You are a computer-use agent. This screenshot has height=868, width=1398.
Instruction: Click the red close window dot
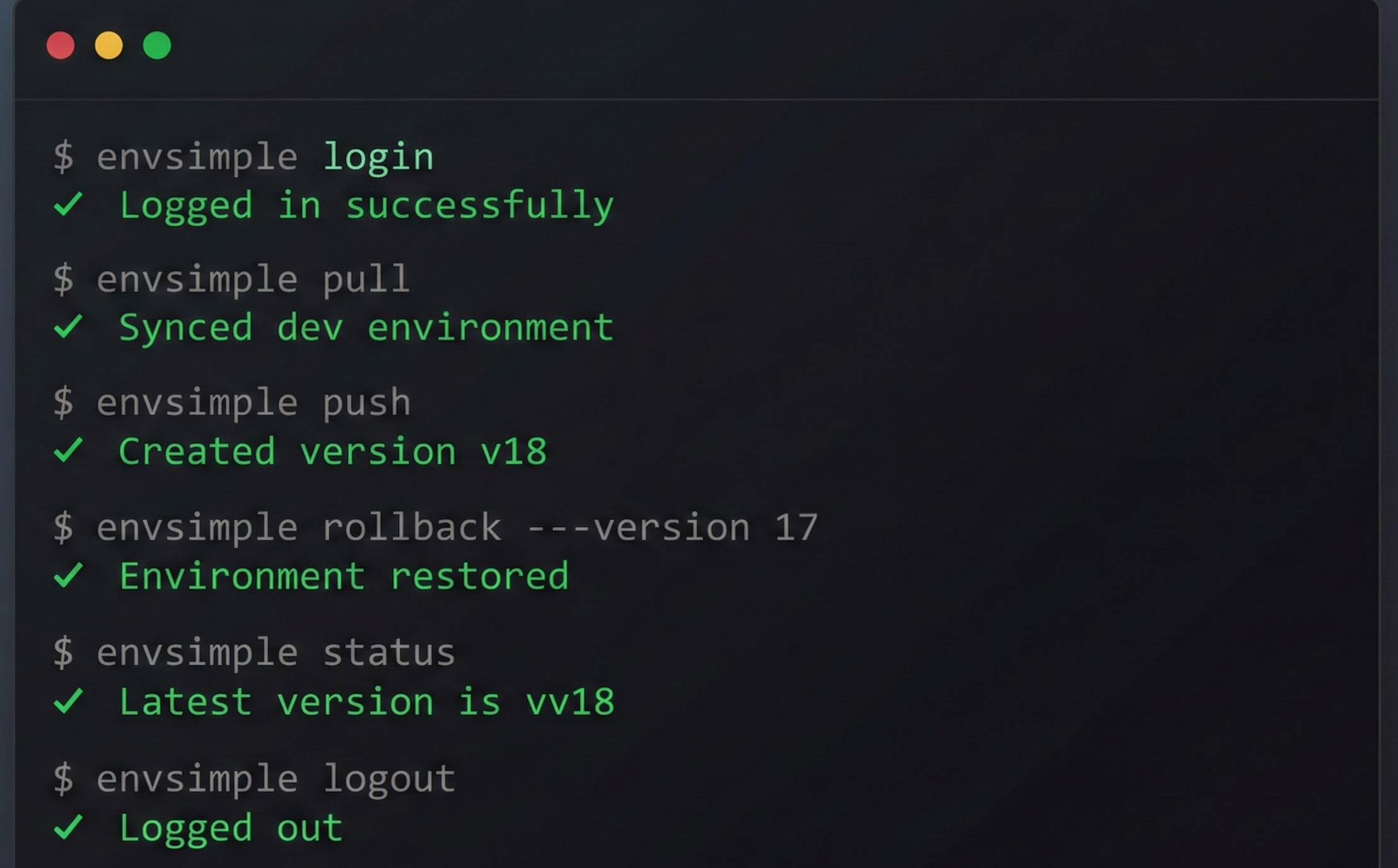[61, 45]
